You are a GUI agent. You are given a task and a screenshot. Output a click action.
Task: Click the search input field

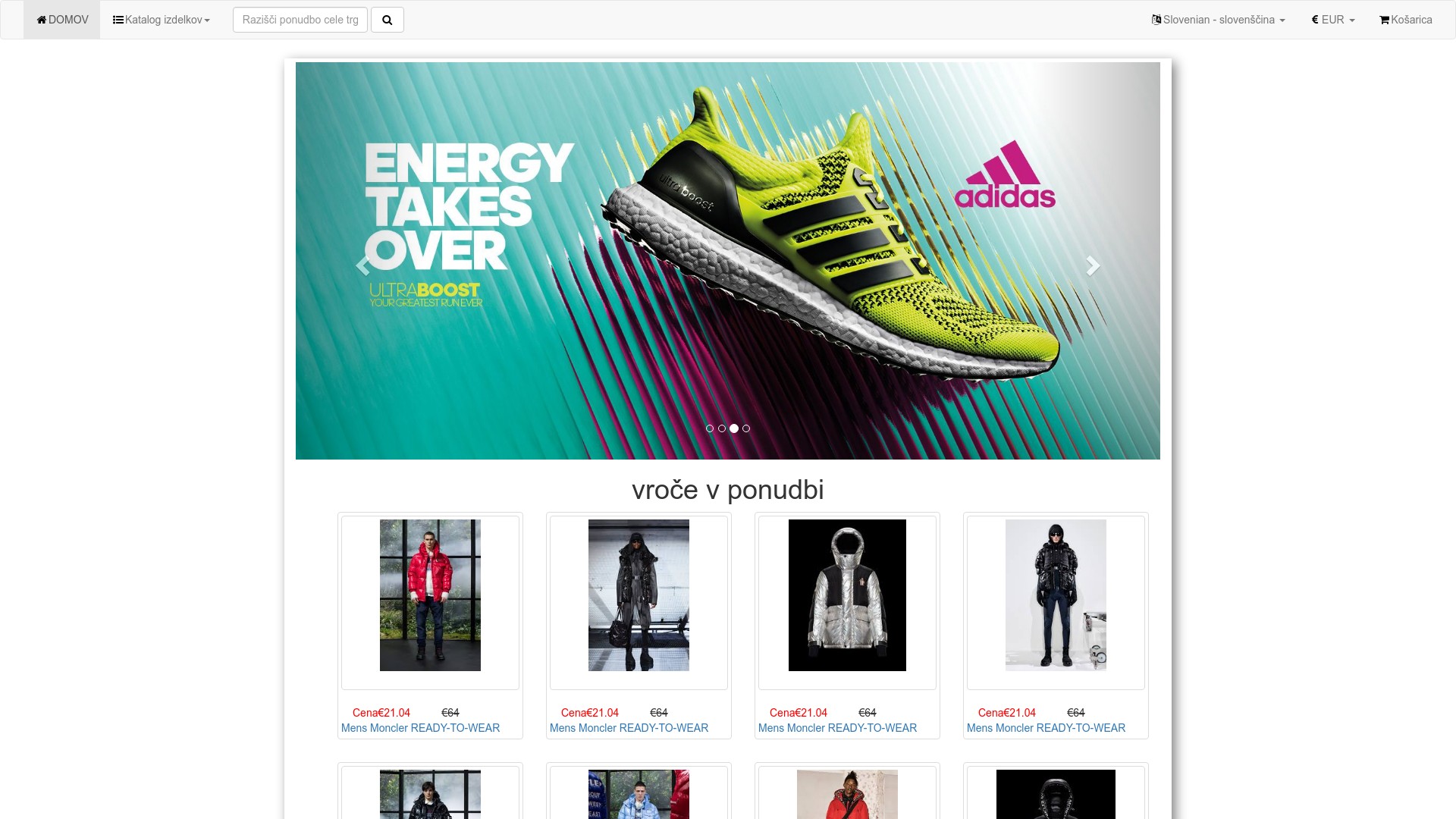click(300, 20)
